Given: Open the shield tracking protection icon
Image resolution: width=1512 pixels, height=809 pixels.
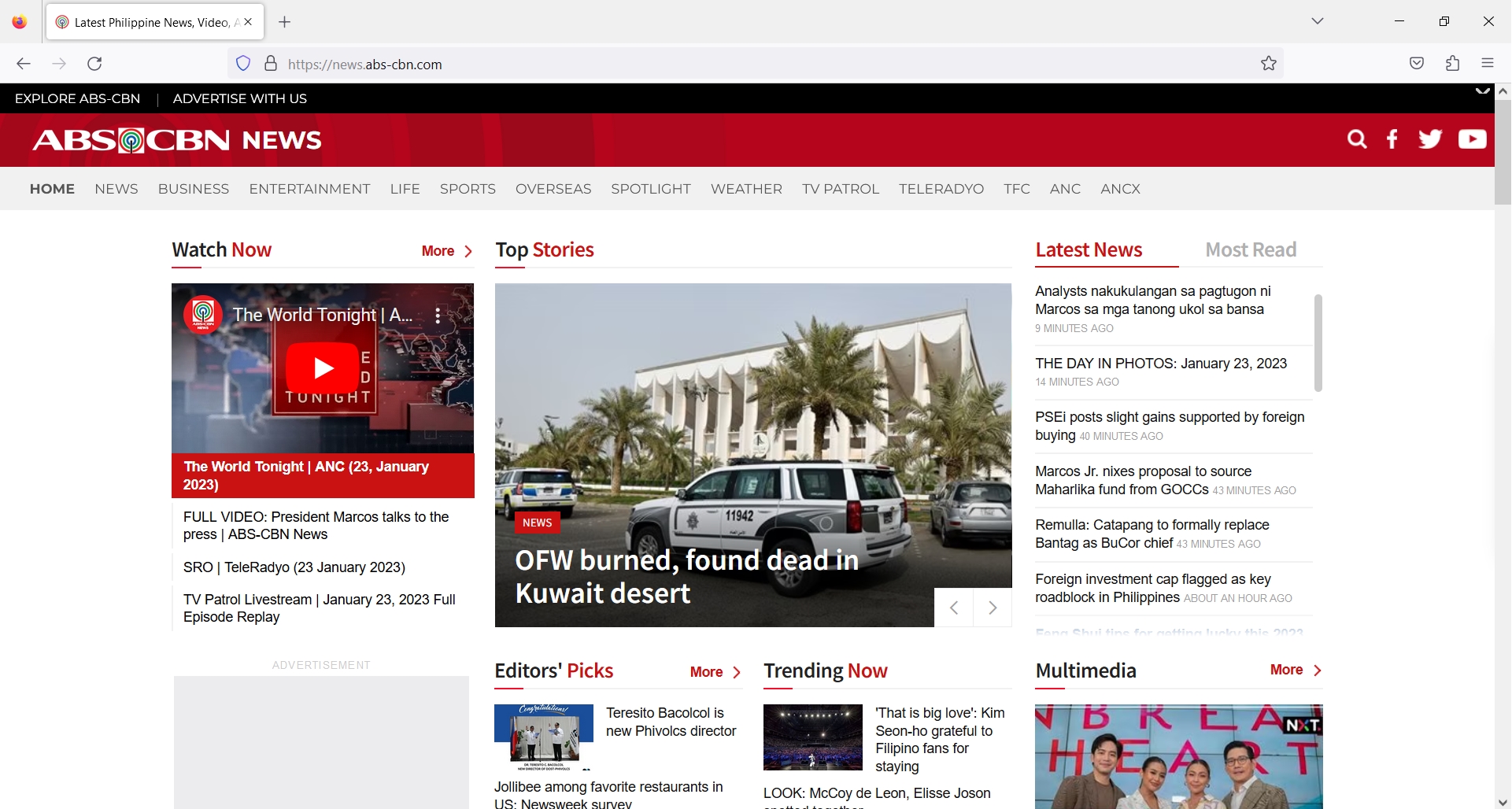Looking at the screenshot, I should (x=242, y=63).
